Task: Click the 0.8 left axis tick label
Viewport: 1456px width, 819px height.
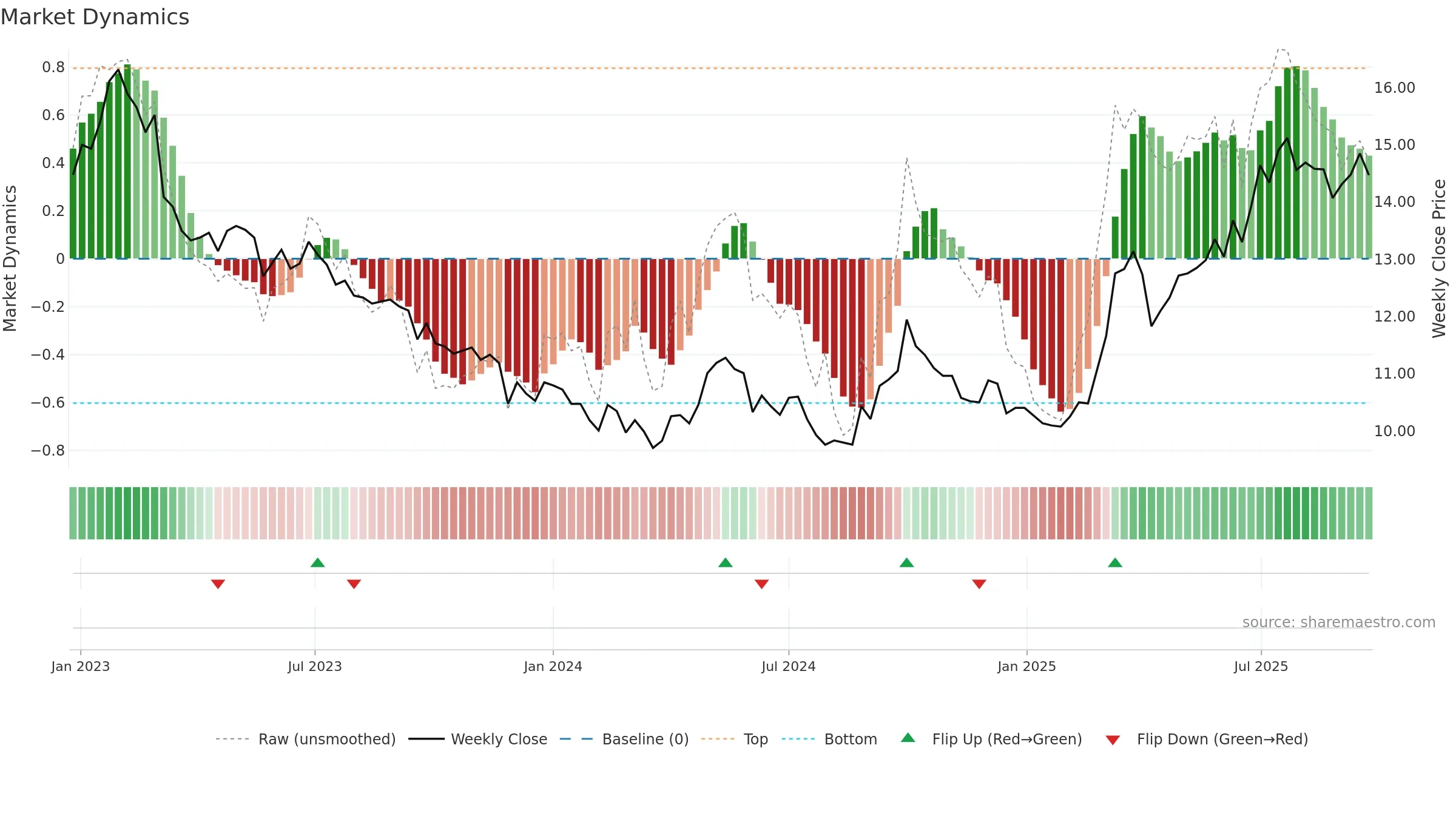Action: [53, 67]
